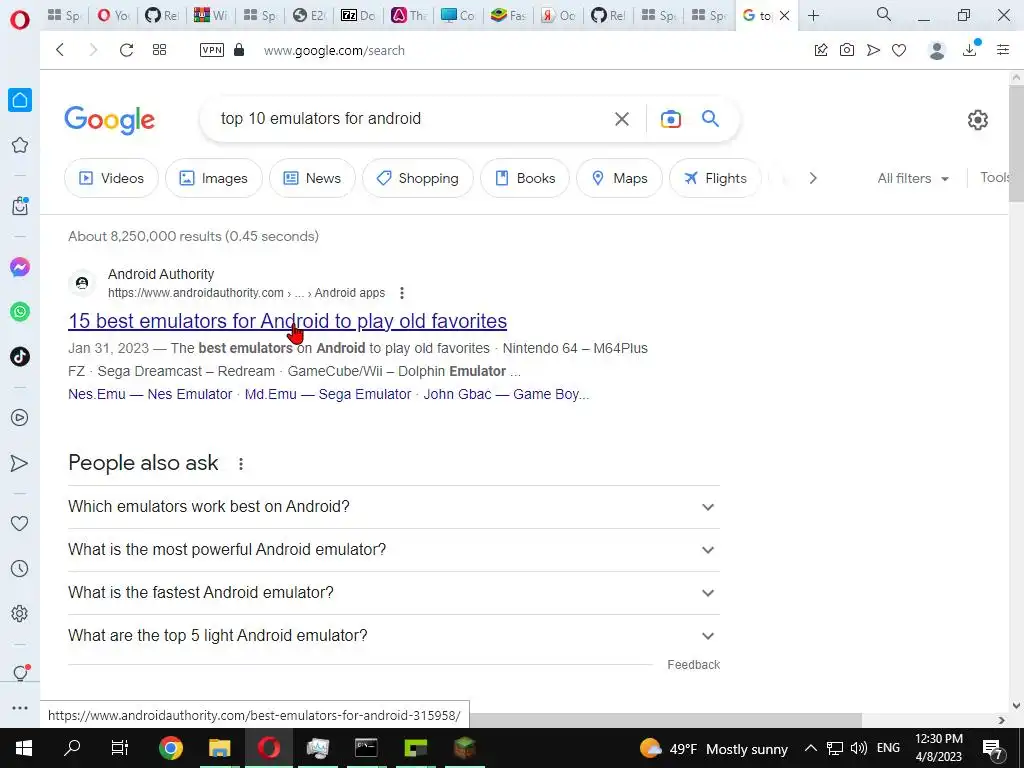Open 'John Gbac — Game Boy' sitelink
The height and width of the screenshot is (768, 1024).
pyautogui.click(x=506, y=394)
